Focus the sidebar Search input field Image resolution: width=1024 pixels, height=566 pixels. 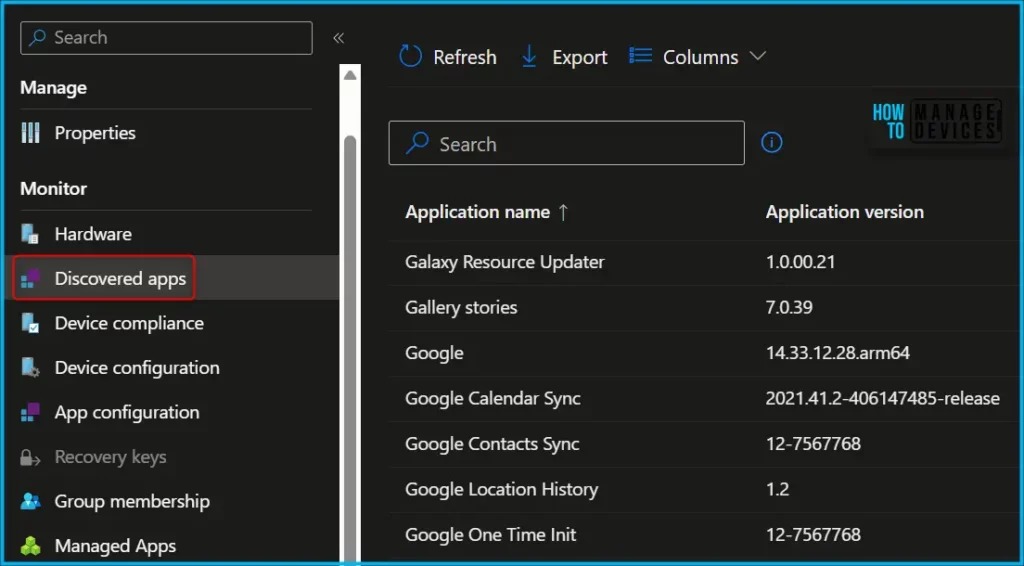(x=166, y=38)
